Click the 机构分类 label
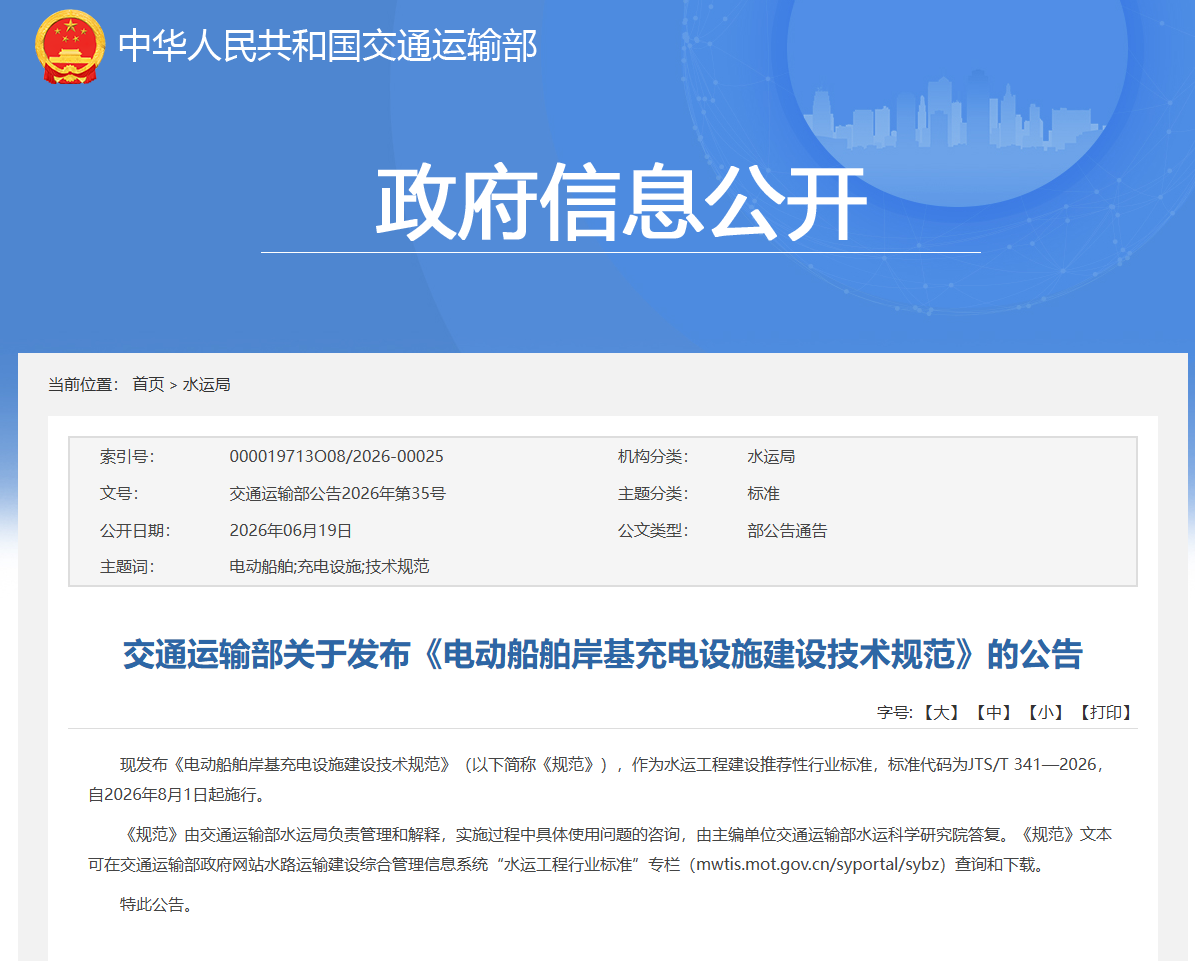This screenshot has width=1195, height=961. [653, 456]
